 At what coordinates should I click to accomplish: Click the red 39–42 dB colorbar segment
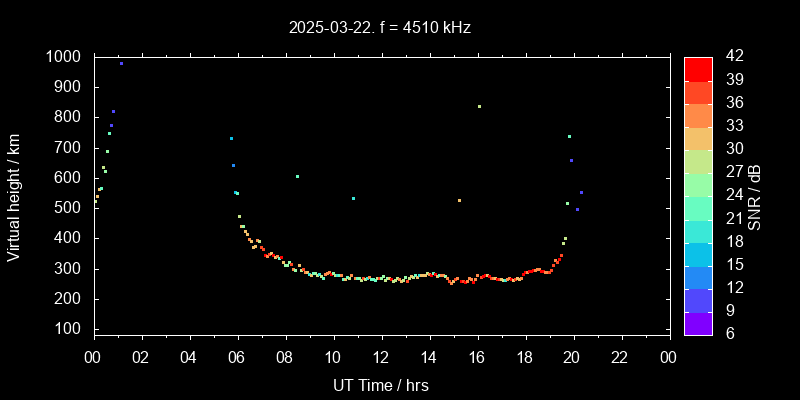(x=698, y=68)
